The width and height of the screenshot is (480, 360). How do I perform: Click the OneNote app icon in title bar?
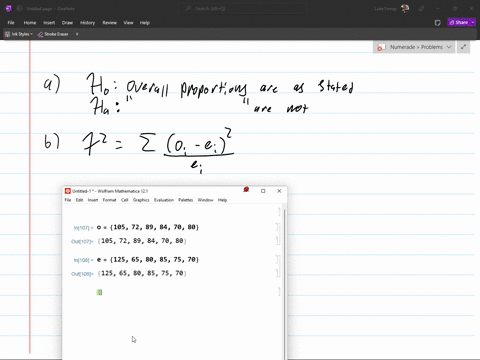(x=9, y=9)
